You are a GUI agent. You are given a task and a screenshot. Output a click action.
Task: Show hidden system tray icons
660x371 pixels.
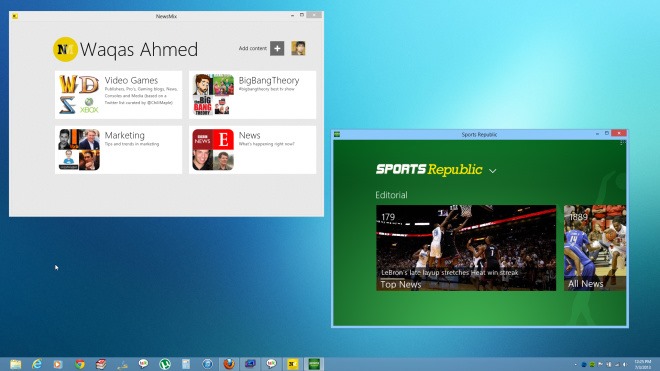[575, 365]
